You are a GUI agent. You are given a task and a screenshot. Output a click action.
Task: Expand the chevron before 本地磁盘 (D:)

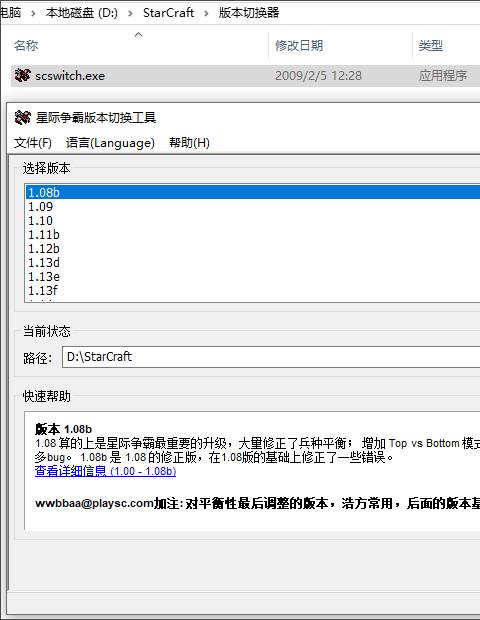click(x=33, y=13)
